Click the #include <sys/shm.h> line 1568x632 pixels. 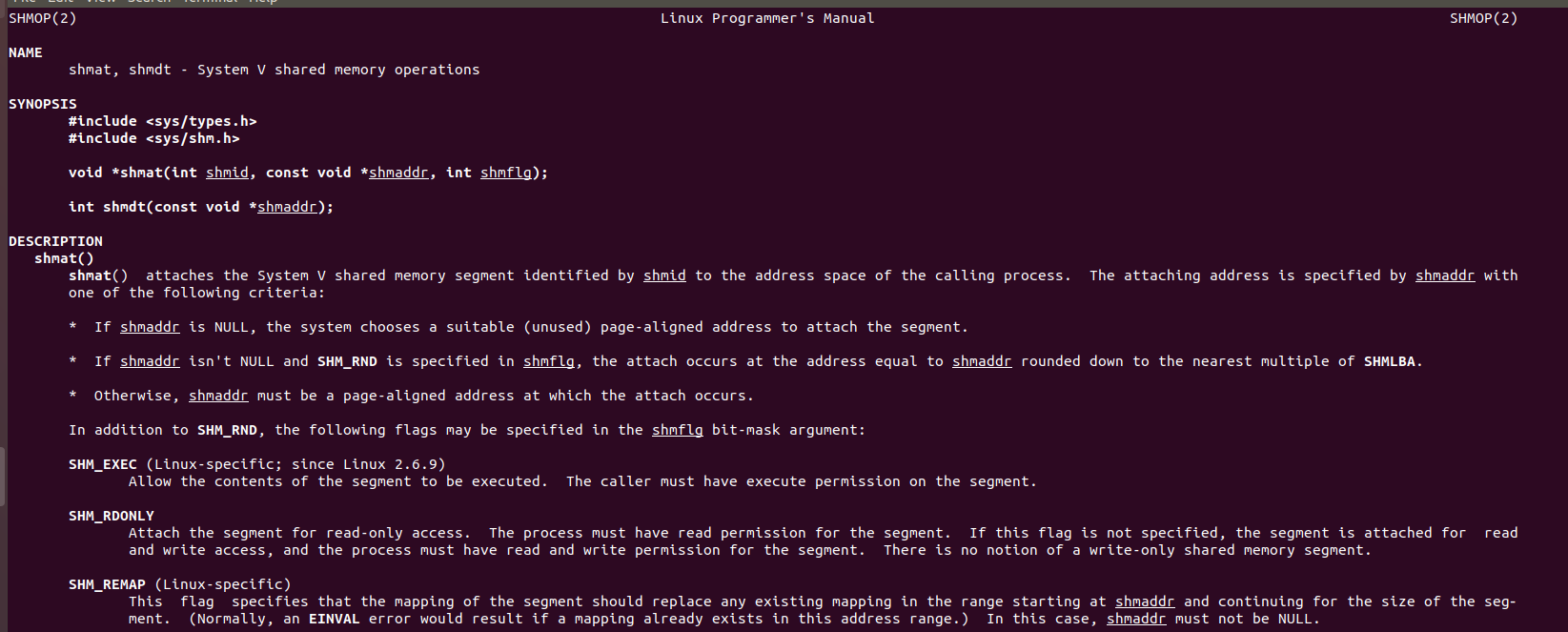click(x=154, y=138)
